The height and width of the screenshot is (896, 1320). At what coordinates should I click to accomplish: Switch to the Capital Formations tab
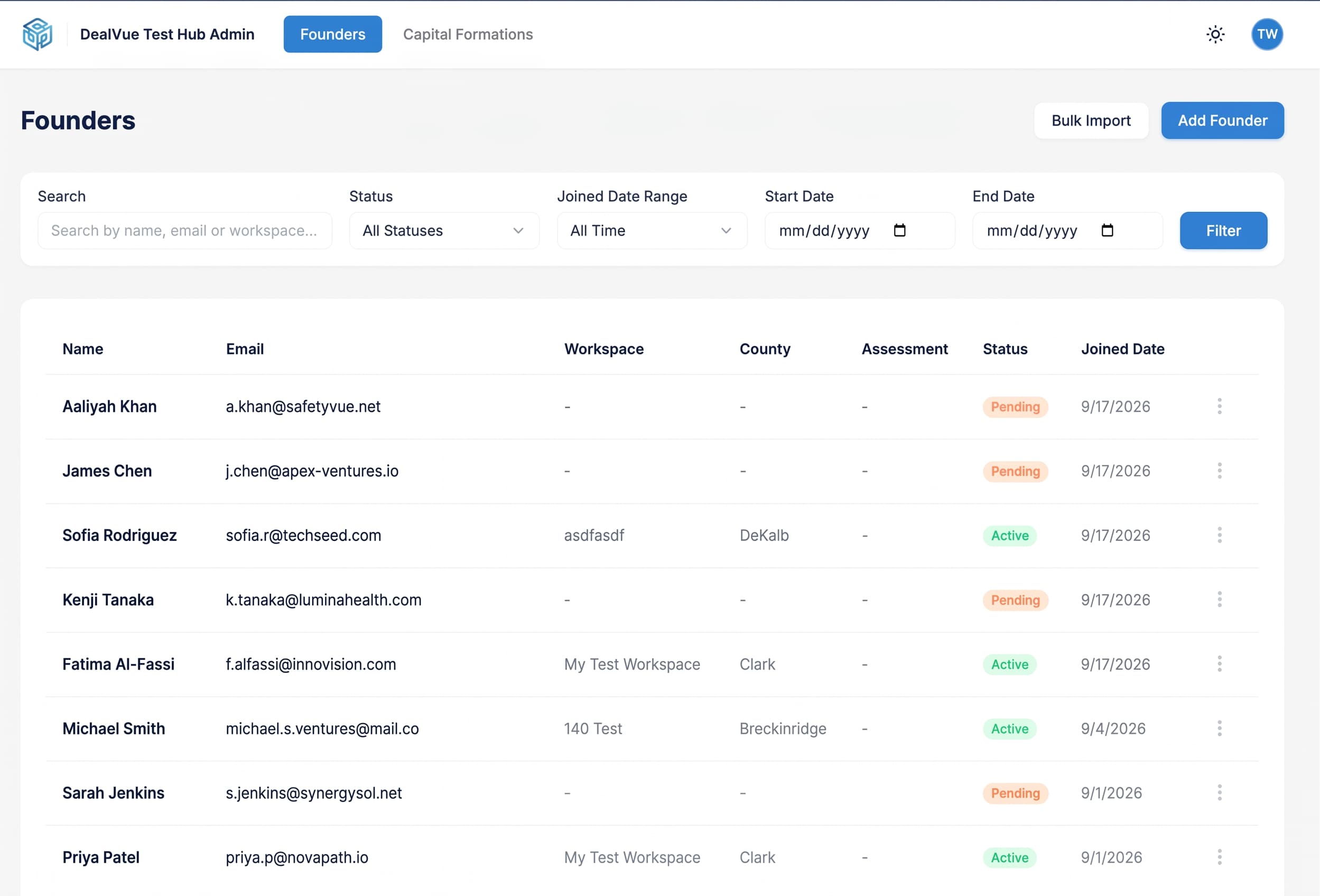pos(468,34)
